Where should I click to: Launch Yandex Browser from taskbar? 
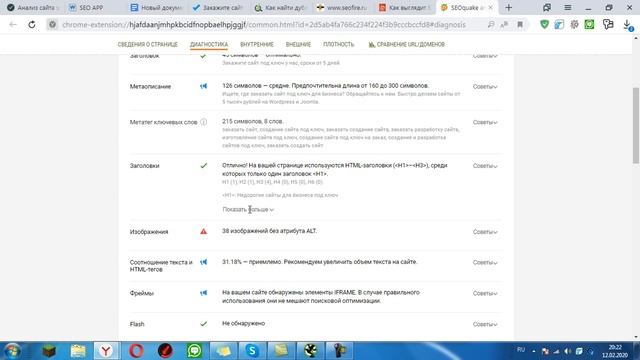[x=106, y=351]
